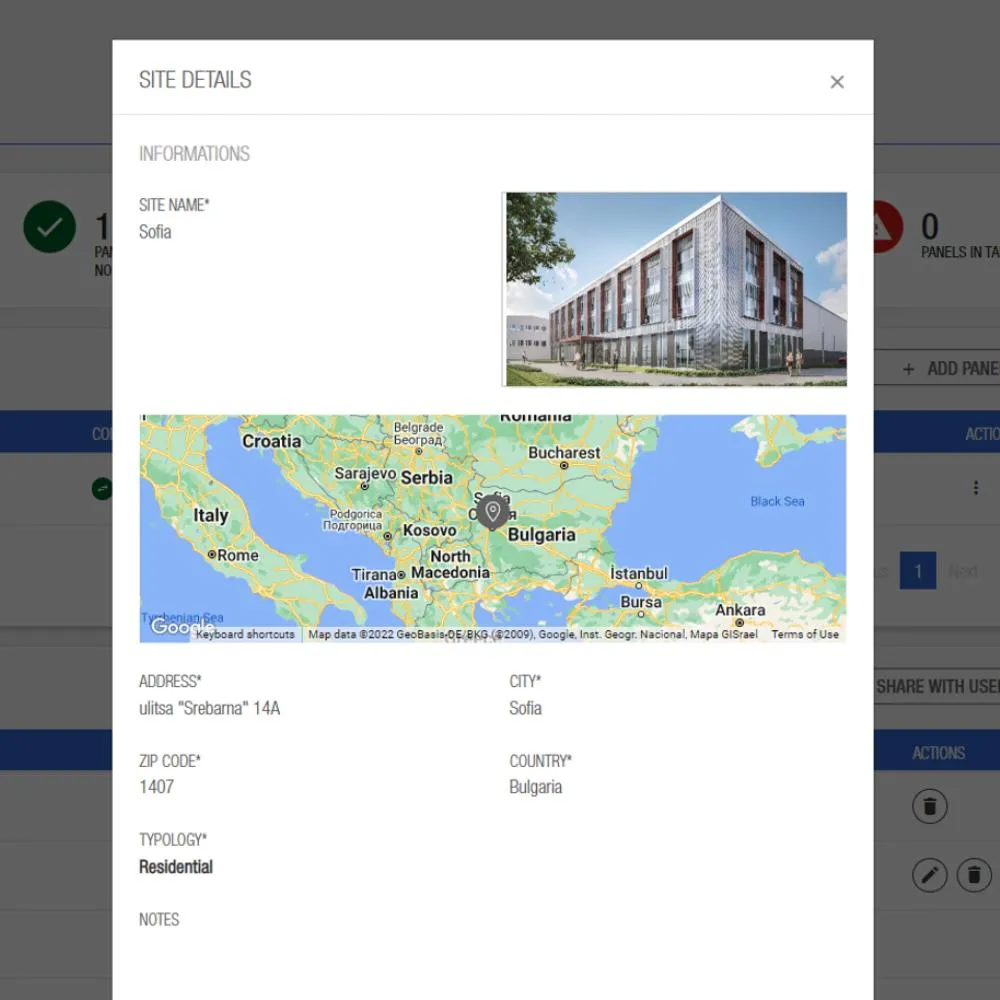Select the Sofia value under Site Name

pos(155,232)
